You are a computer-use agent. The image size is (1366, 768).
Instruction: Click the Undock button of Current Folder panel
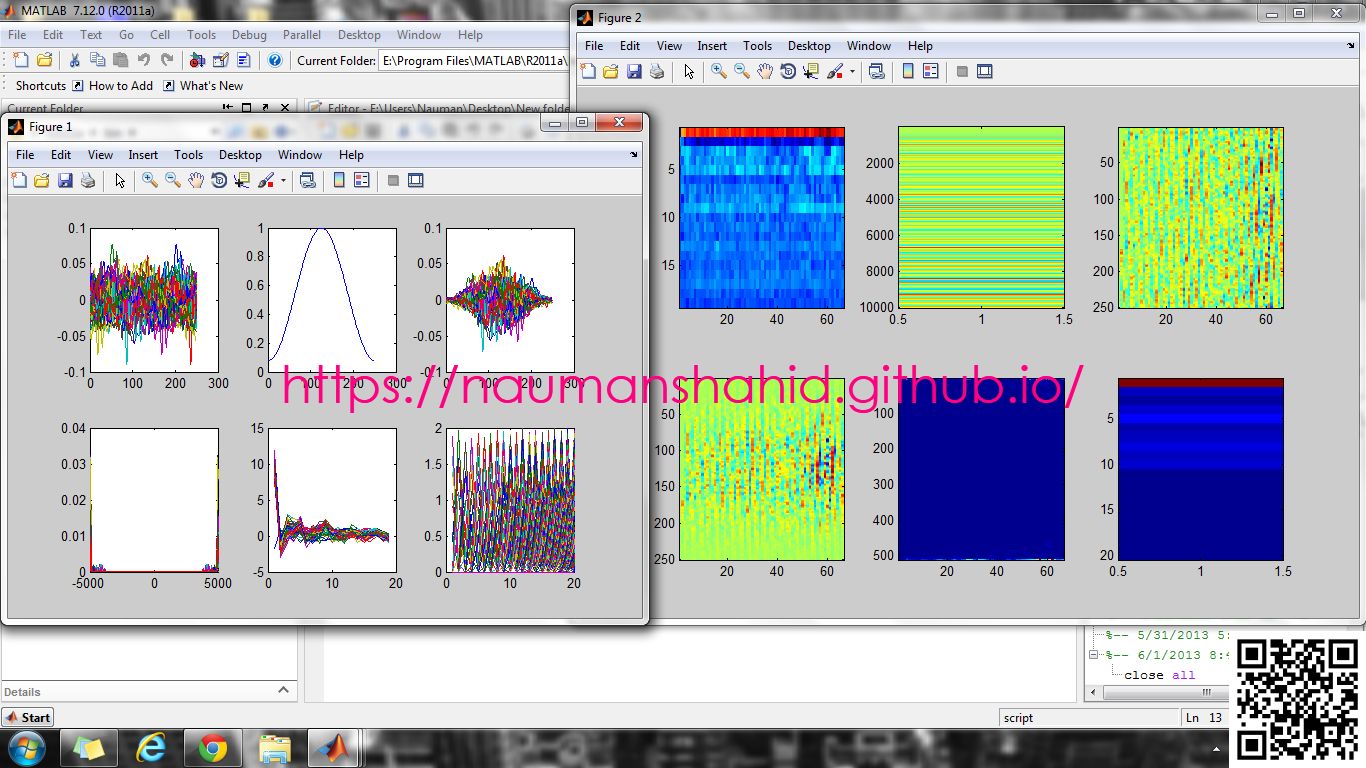click(265, 107)
